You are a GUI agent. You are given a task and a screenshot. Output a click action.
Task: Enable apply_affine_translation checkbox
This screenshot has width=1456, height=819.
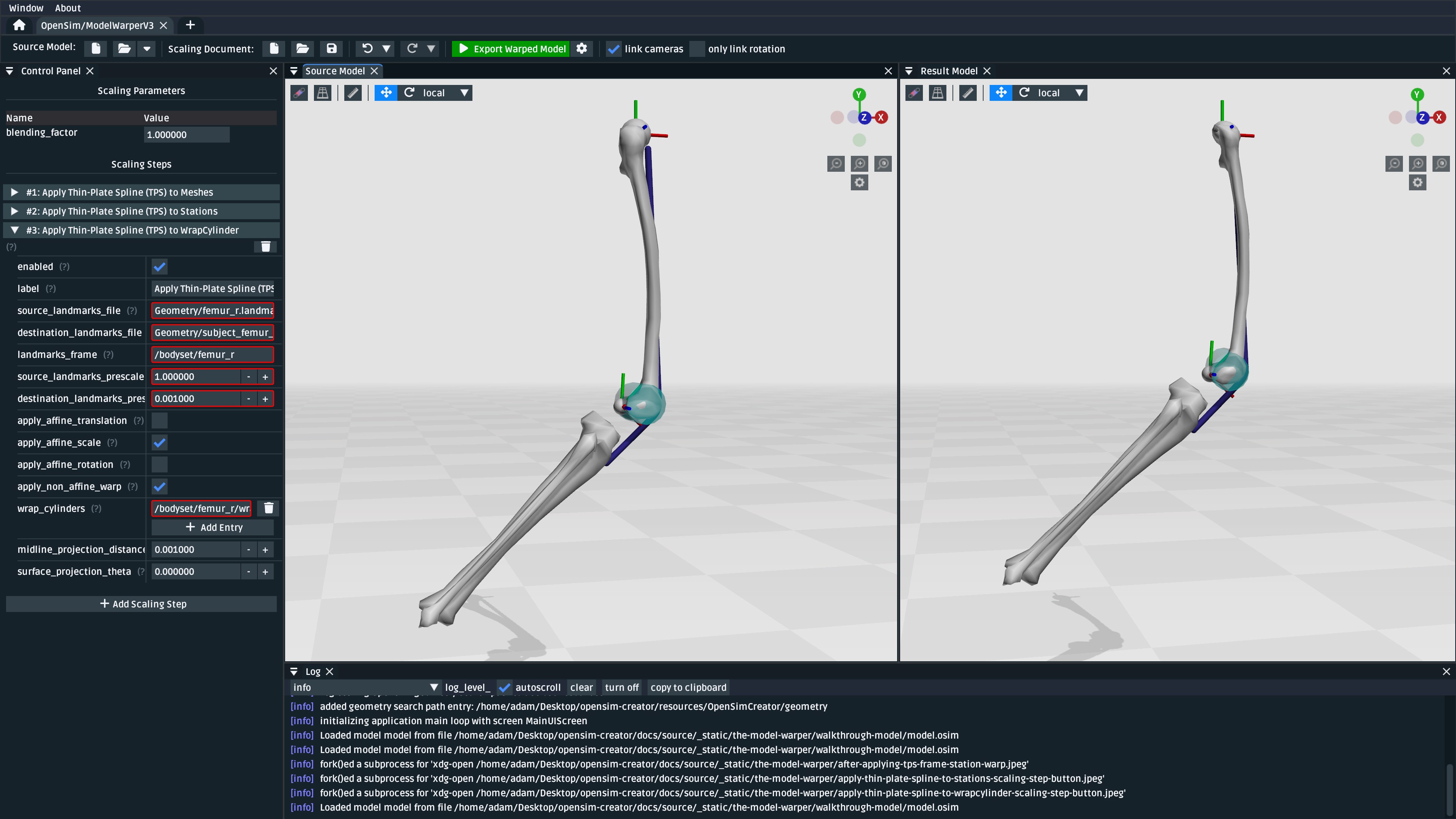pyautogui.click(x=160, y=420)
